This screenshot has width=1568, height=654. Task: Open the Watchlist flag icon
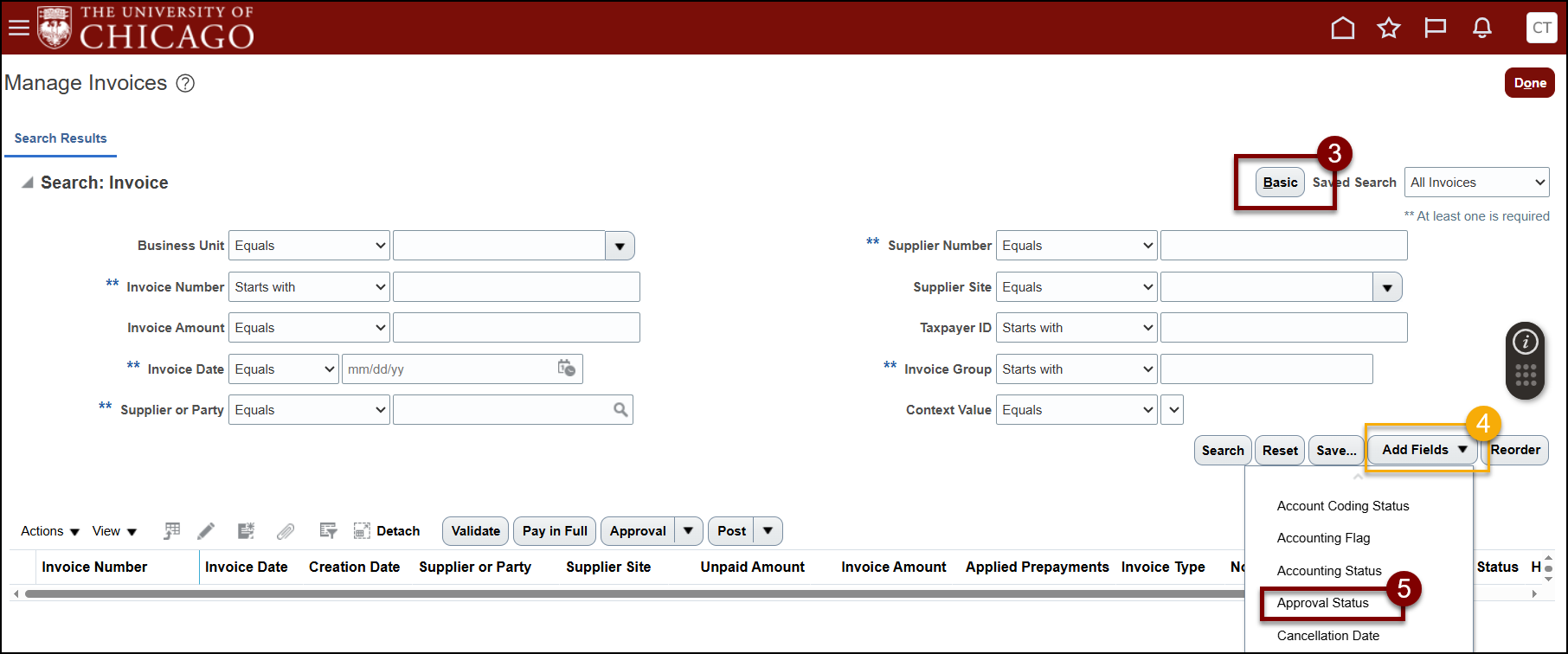point(1436,29)
